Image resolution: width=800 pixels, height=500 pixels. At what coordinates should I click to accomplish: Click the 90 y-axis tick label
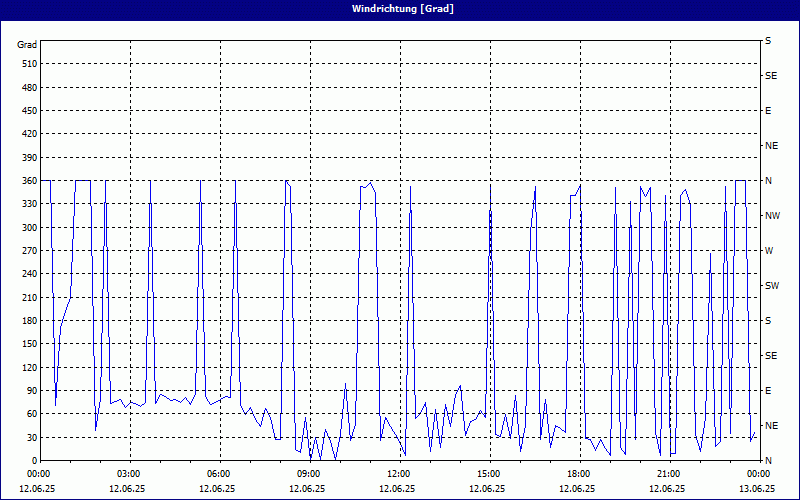point(31,391)
